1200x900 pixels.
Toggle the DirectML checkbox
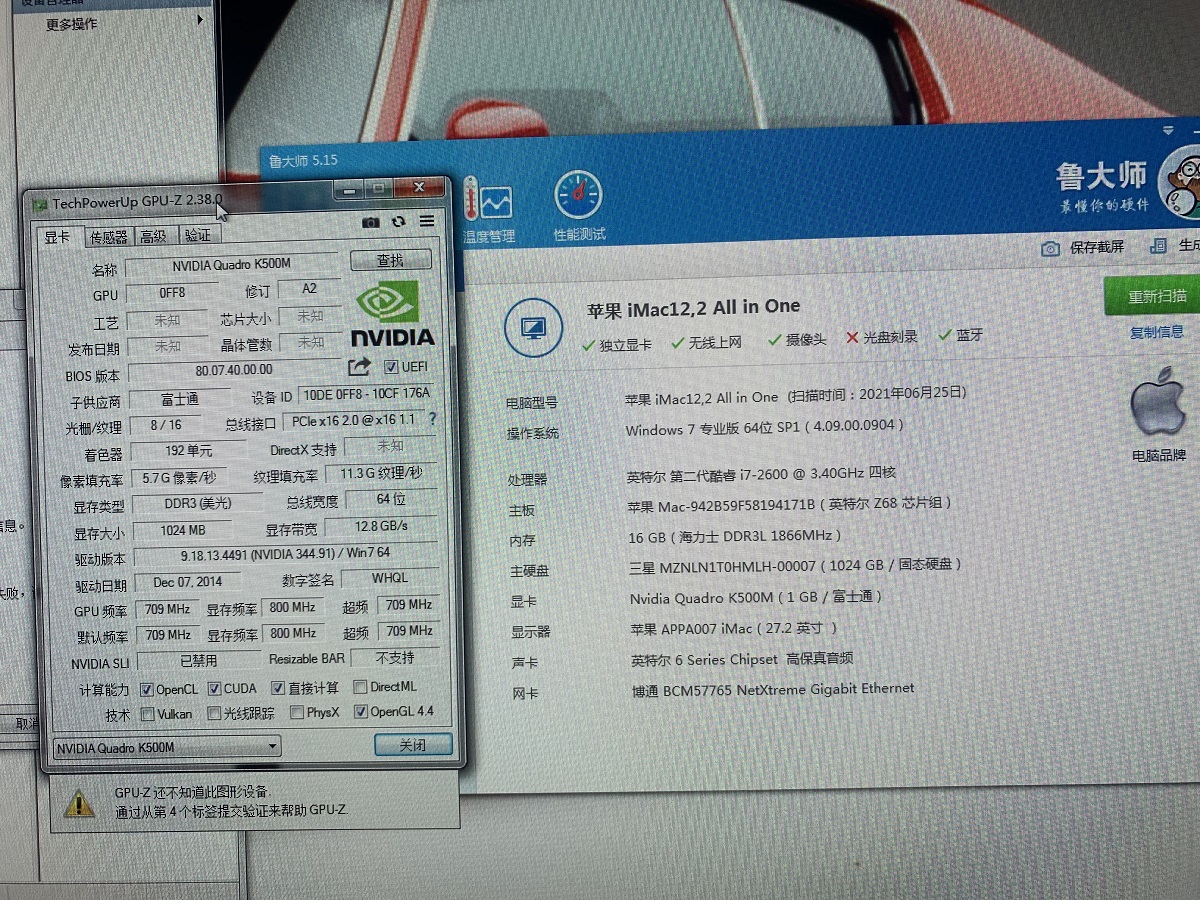[x=360, y=687]
